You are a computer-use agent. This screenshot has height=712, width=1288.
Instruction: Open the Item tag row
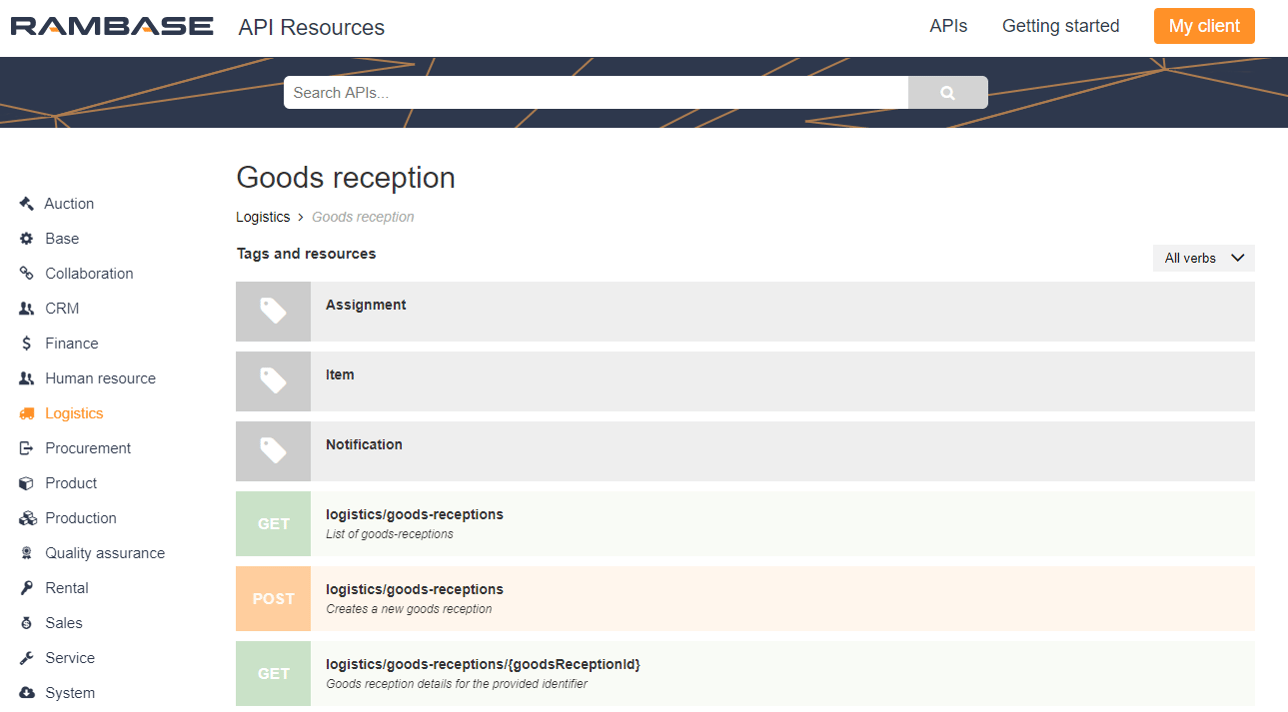click(x=745, y=381)
